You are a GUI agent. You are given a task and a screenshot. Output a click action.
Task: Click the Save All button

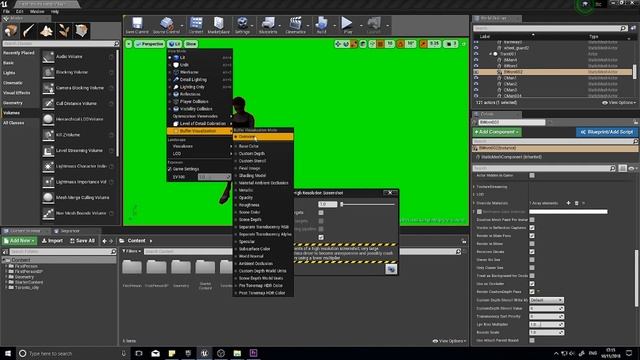coord(82,241)
